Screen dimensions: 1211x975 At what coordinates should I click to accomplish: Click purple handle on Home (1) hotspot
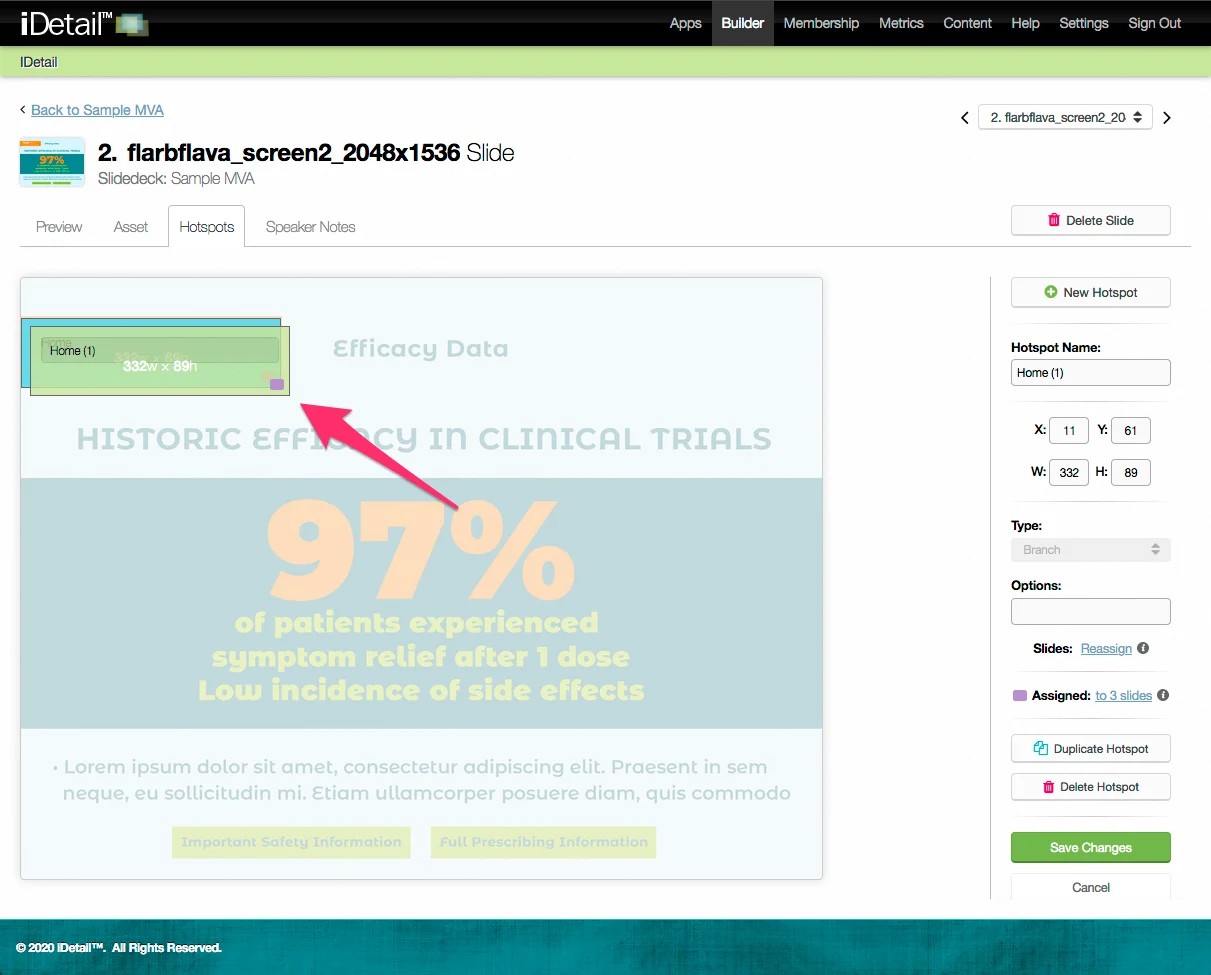coord(277,384)
